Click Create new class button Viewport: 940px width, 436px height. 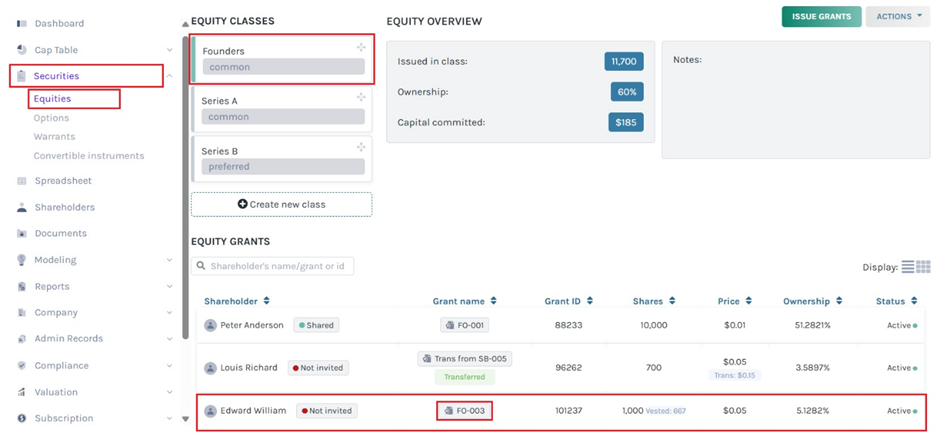pyautogui.click(x=281, y=204)
